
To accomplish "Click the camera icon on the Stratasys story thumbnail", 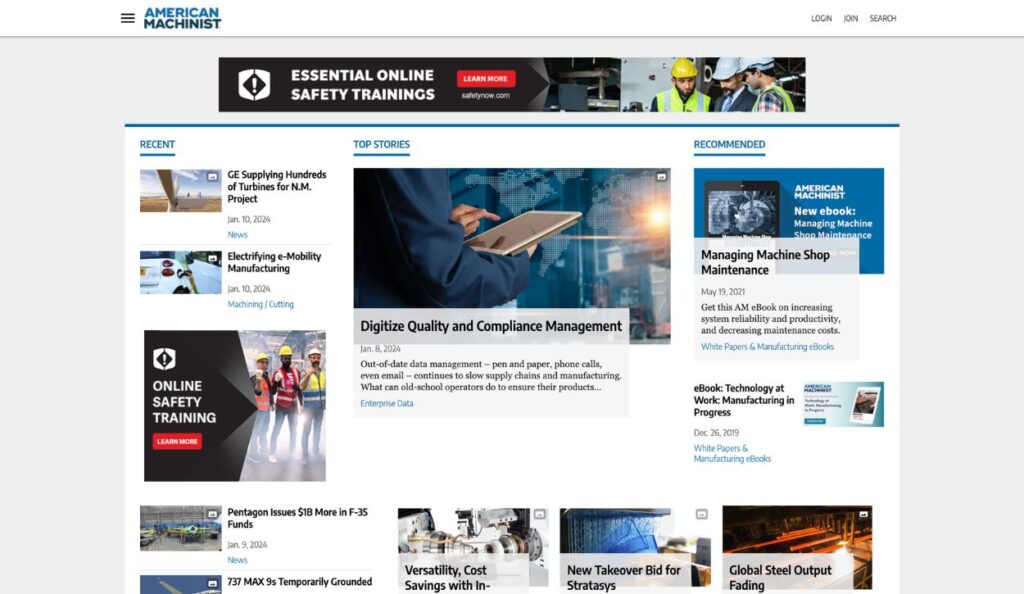I will (x=700, y=513).
